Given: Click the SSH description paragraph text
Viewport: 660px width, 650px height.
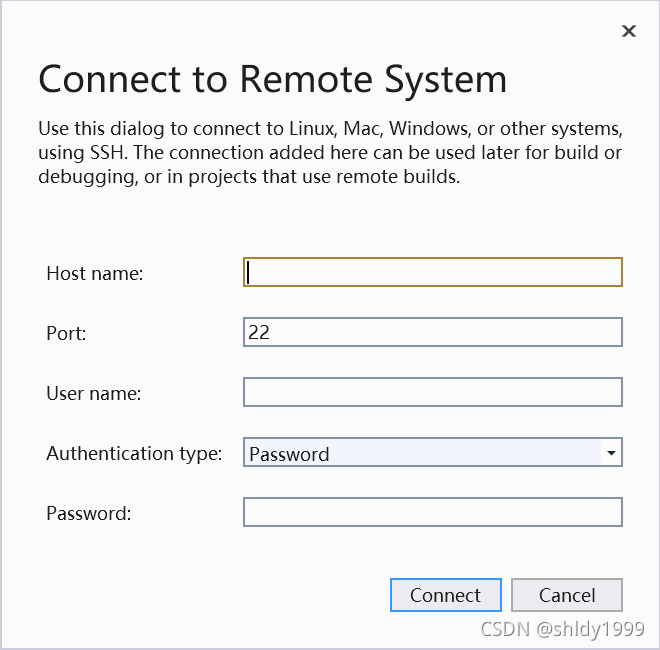Looking at the screenshot, I should click(330, 152).
